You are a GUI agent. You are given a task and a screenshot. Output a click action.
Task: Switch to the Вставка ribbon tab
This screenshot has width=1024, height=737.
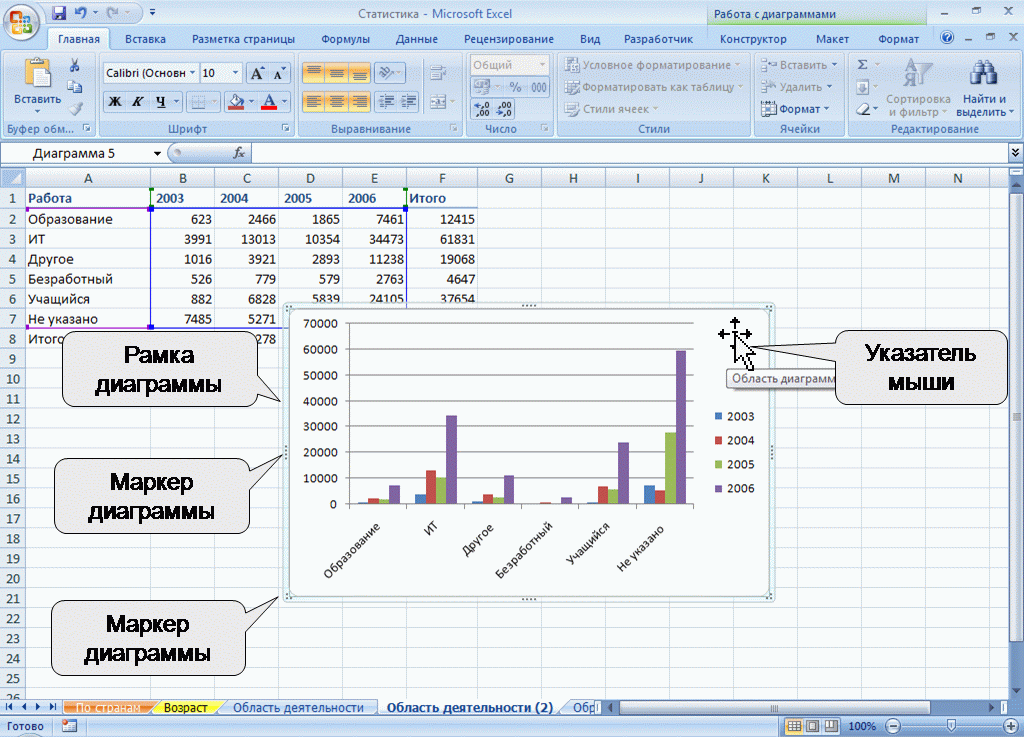pos(145,39)
